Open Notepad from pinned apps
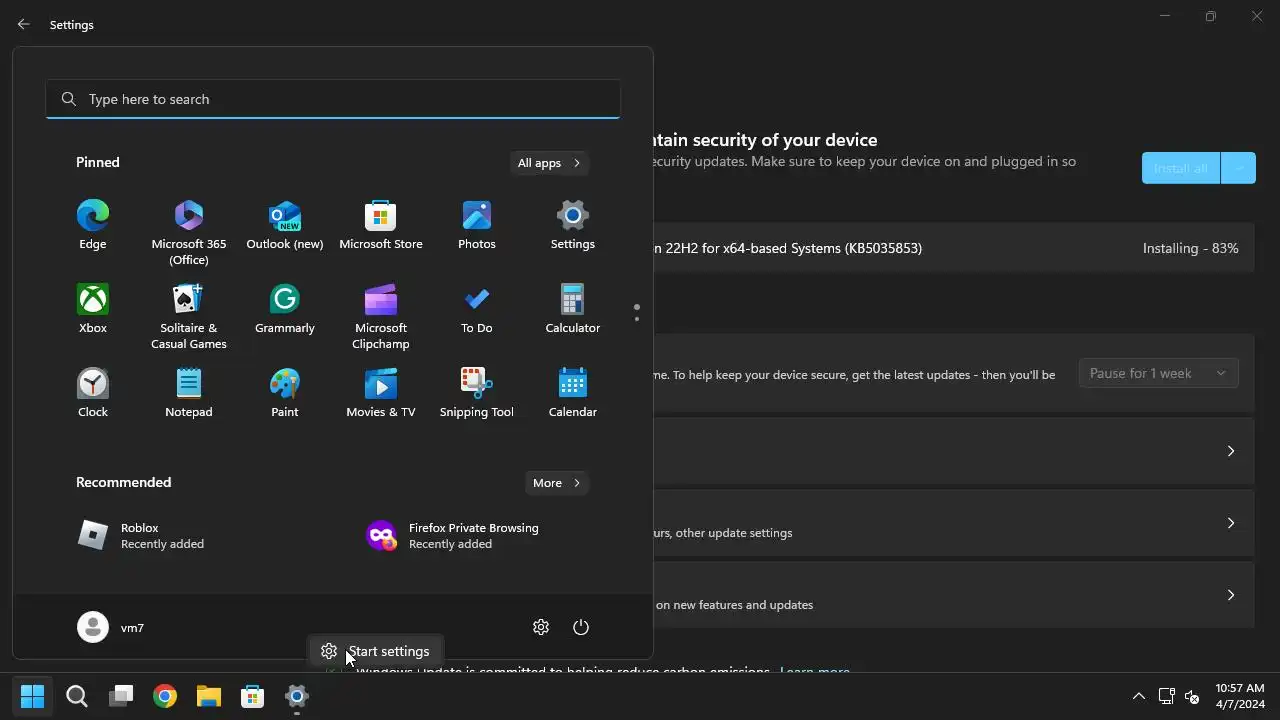1280x720 pixels. 189,393
